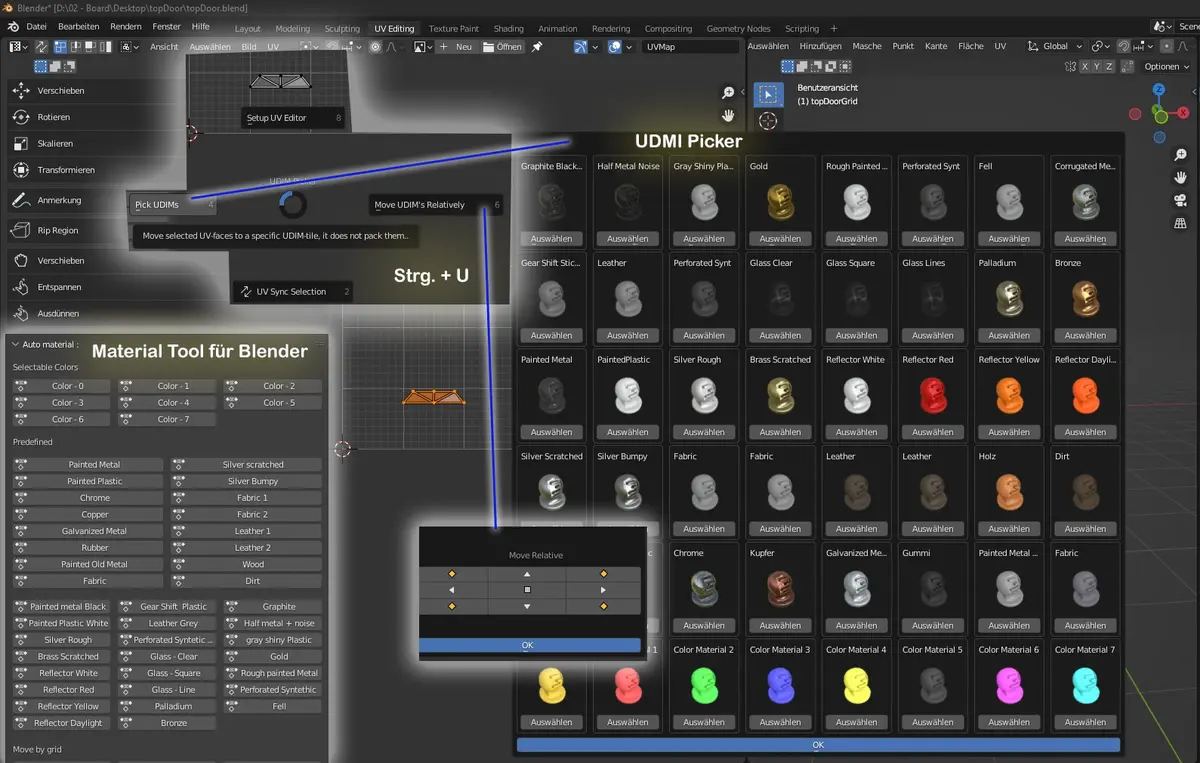
Task: Expand the Optionen dropdown
Action: [1165, 66]
